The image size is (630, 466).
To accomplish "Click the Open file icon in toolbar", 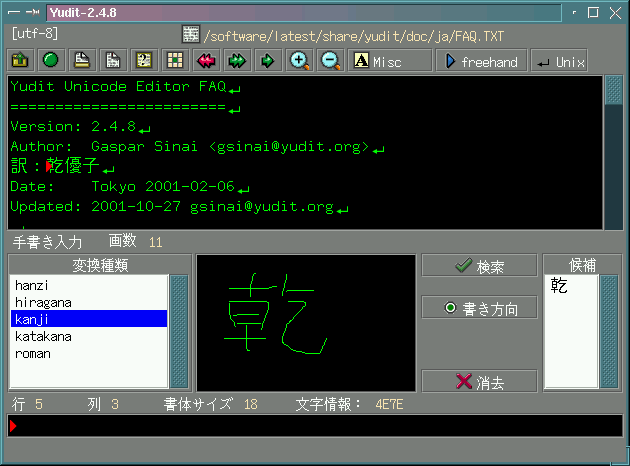I will click(19, 61).
